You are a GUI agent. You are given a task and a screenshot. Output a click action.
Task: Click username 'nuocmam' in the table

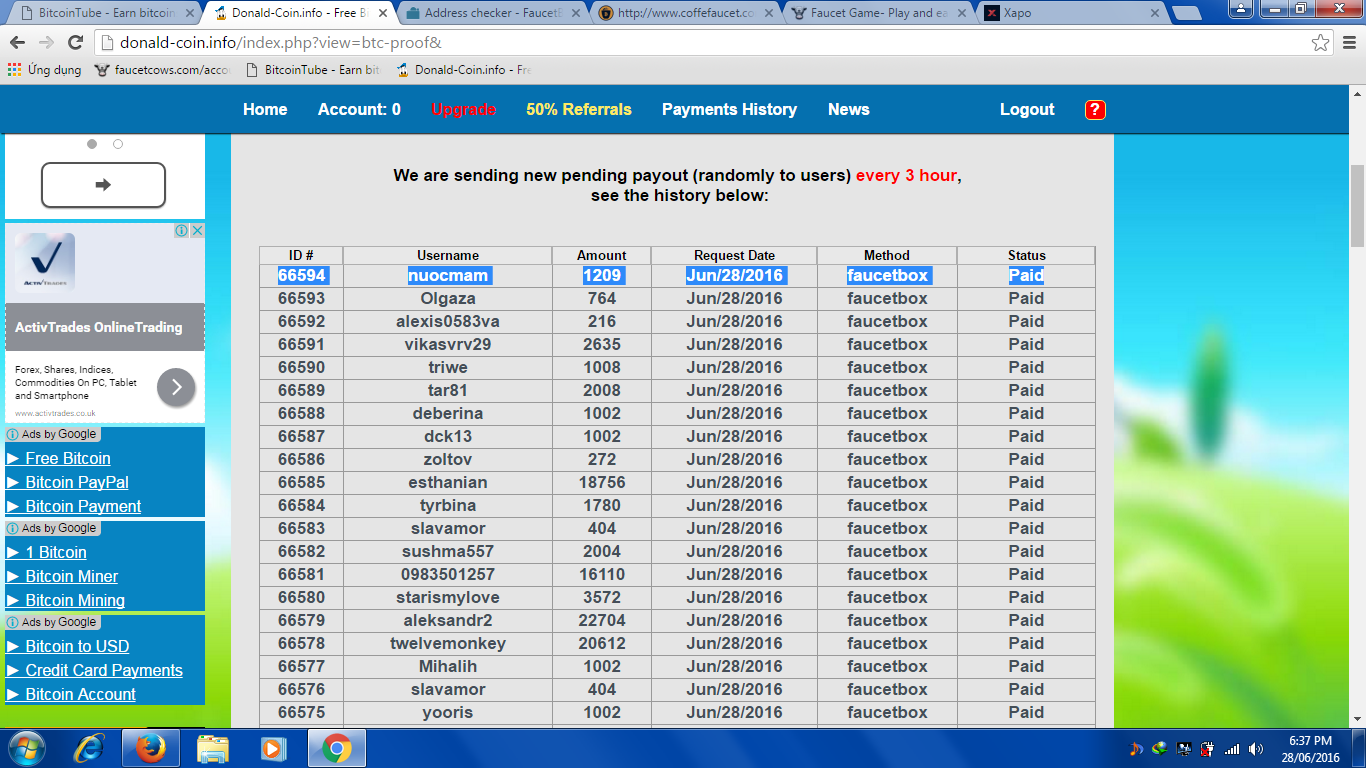[x=448, y=275]
